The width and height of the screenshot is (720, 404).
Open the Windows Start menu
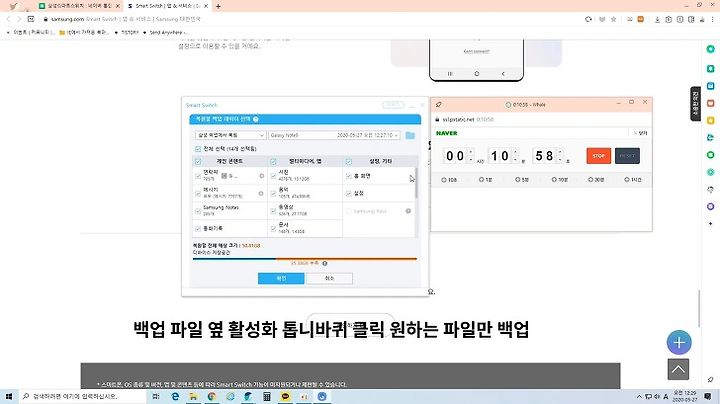[9, 396]
